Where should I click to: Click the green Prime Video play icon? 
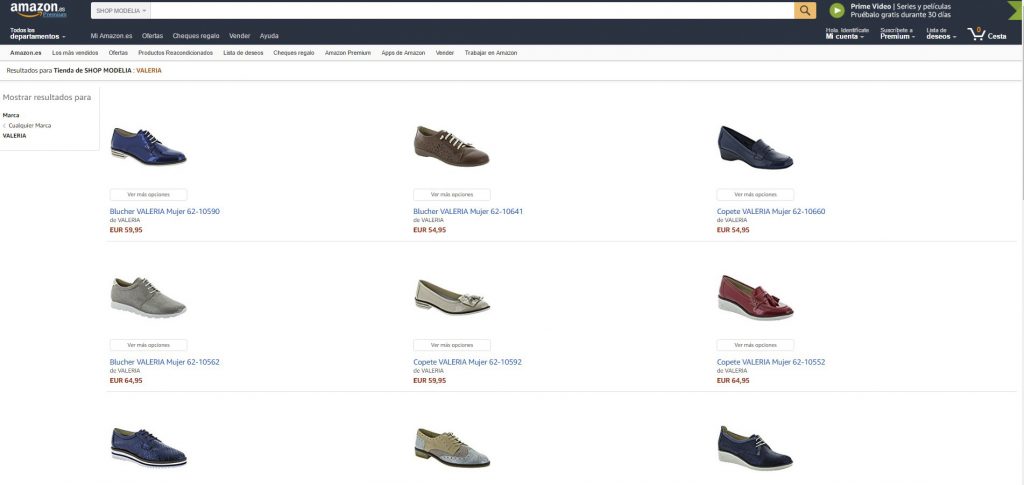pyautogui.click(x=837, y=10)
